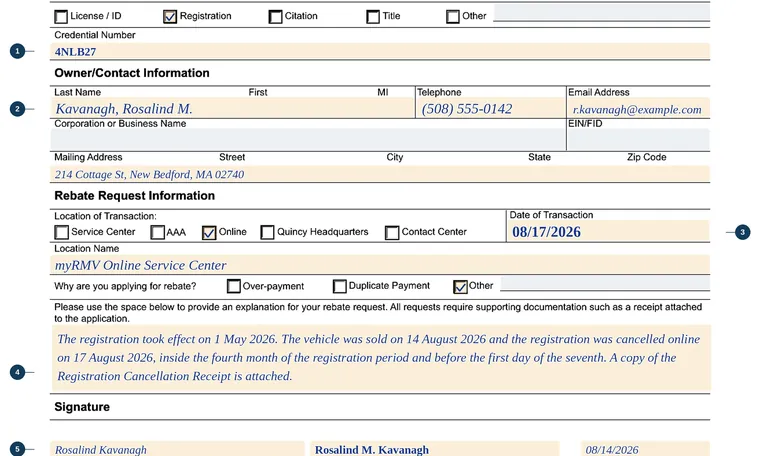760x456 pixels.
Task: Click the blank Other credential type text field
Action: coord(602,13)
